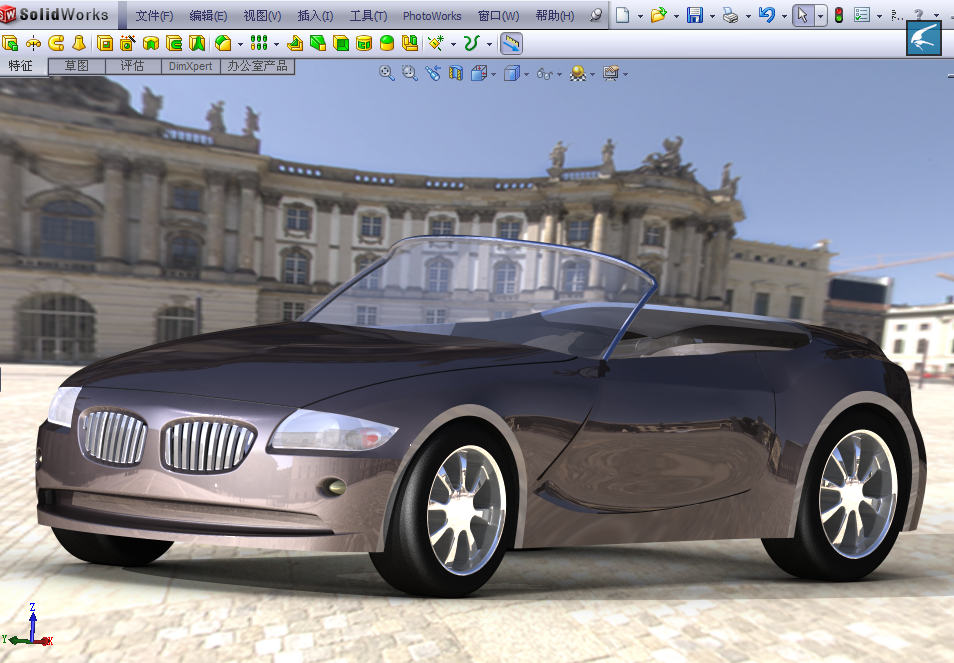The height and width of the screenshot is (663, 954).
Task: Click the Section View icon
Action: pos(456,74)
